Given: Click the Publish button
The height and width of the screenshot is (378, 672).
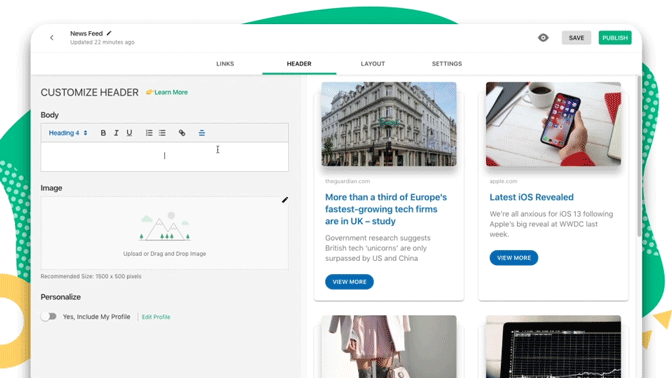Looking at the screenshot, I should coord(615,38).
